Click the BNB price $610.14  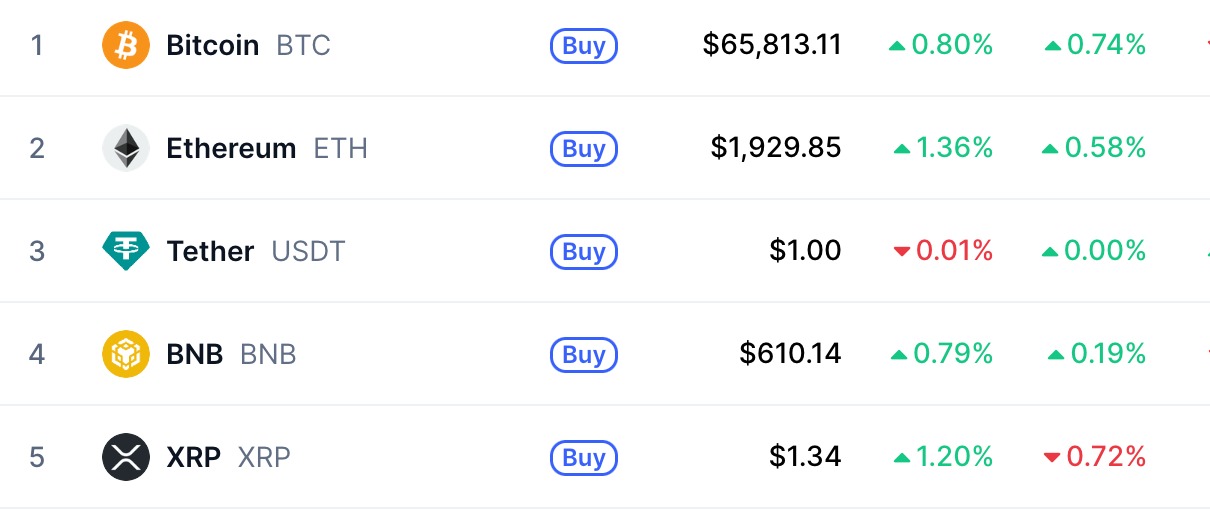coord(790,354)
